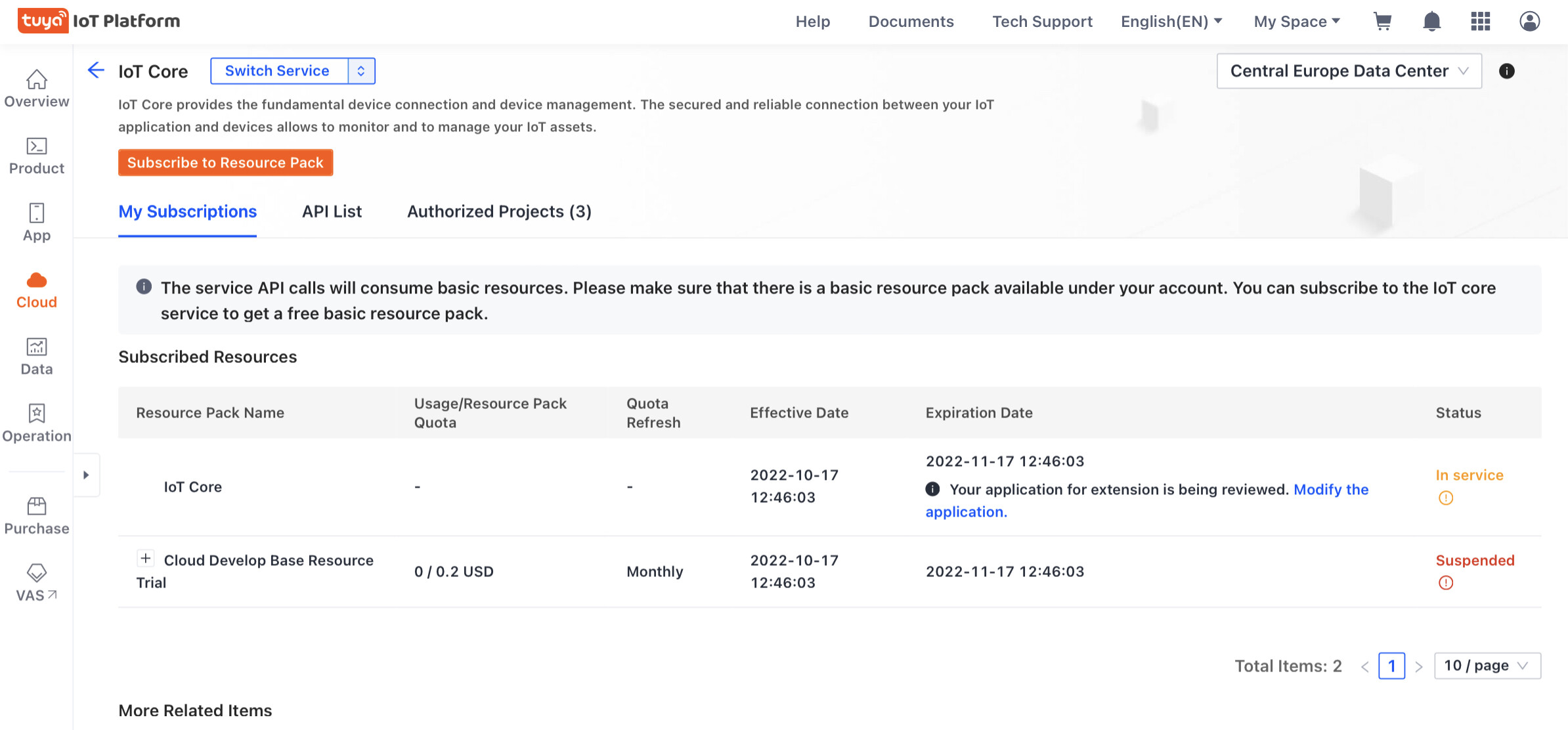Open the apps grid menu icon

[x=1480, y=22]
